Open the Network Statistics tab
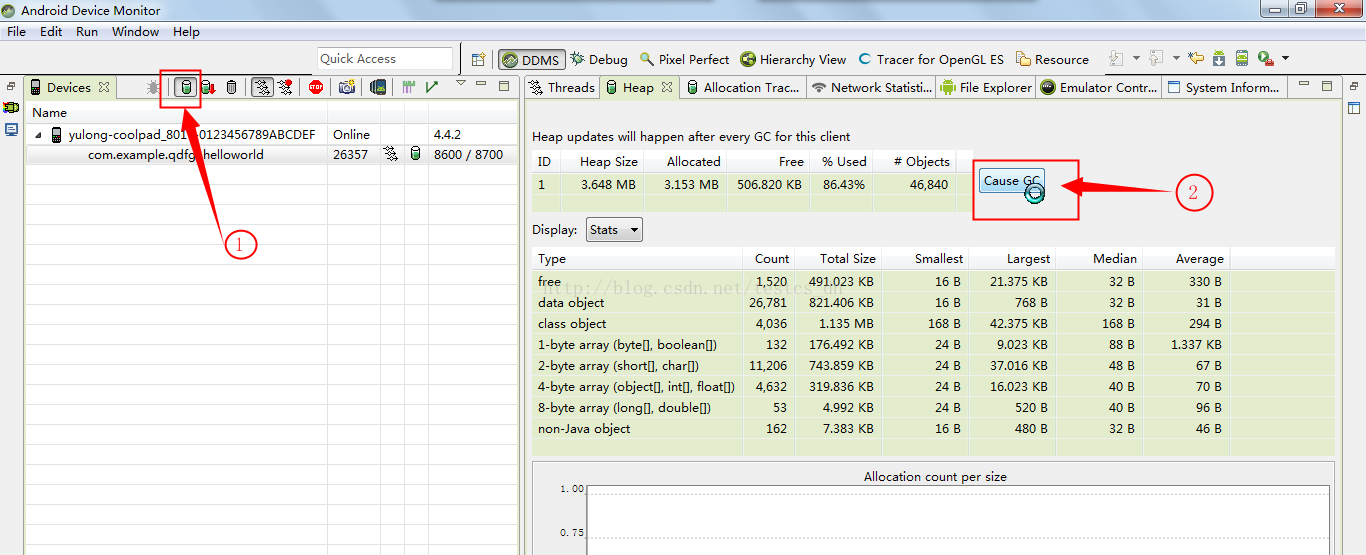The height and width of the screenshot is (555, 1366). click(x=871, y=88)
